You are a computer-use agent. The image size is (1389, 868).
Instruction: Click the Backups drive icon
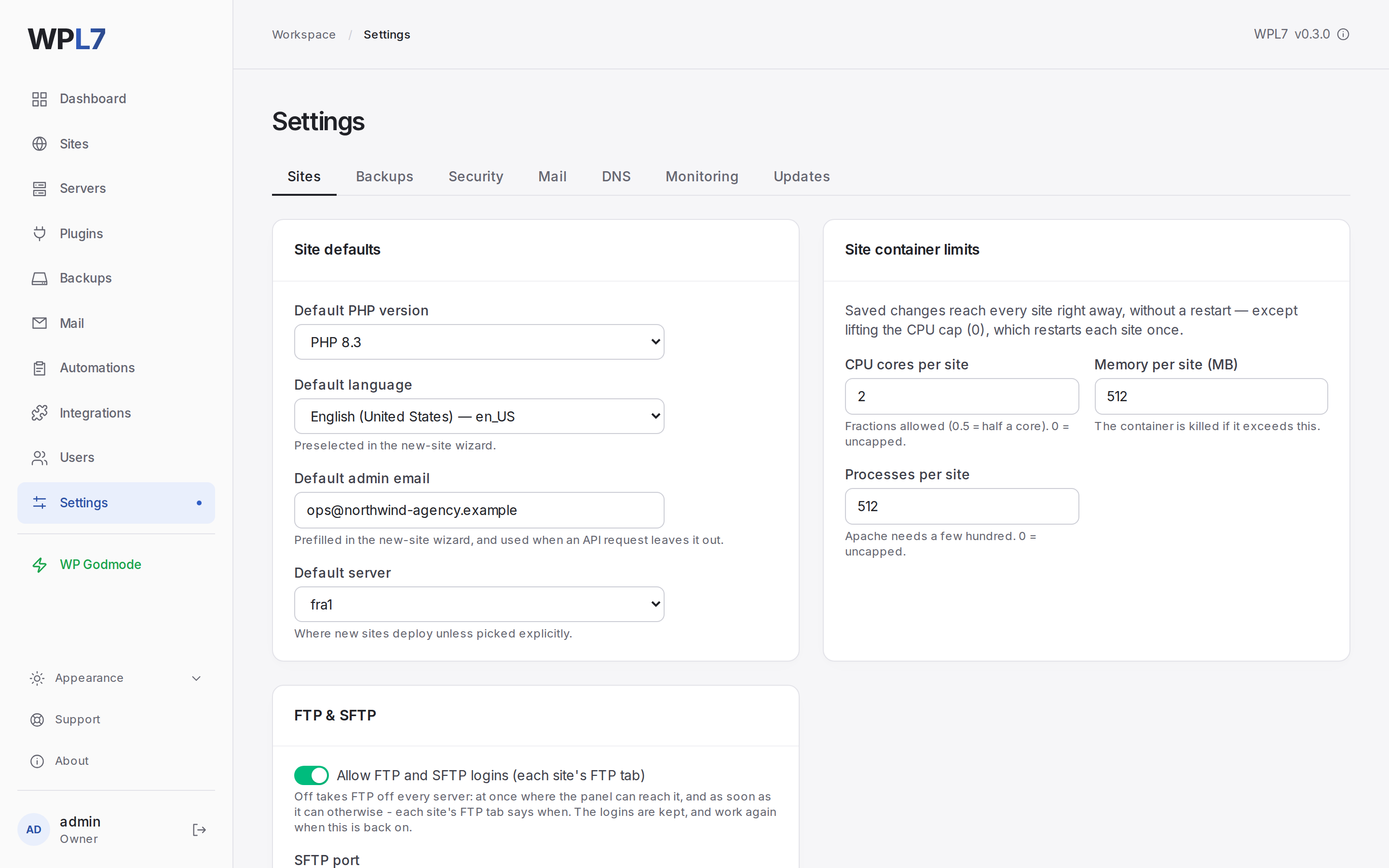coord(39,278)
